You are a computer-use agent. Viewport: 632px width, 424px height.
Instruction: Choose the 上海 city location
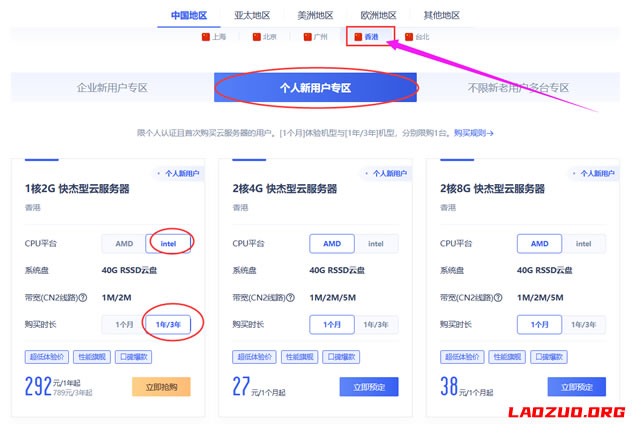[x=214, y=37]
